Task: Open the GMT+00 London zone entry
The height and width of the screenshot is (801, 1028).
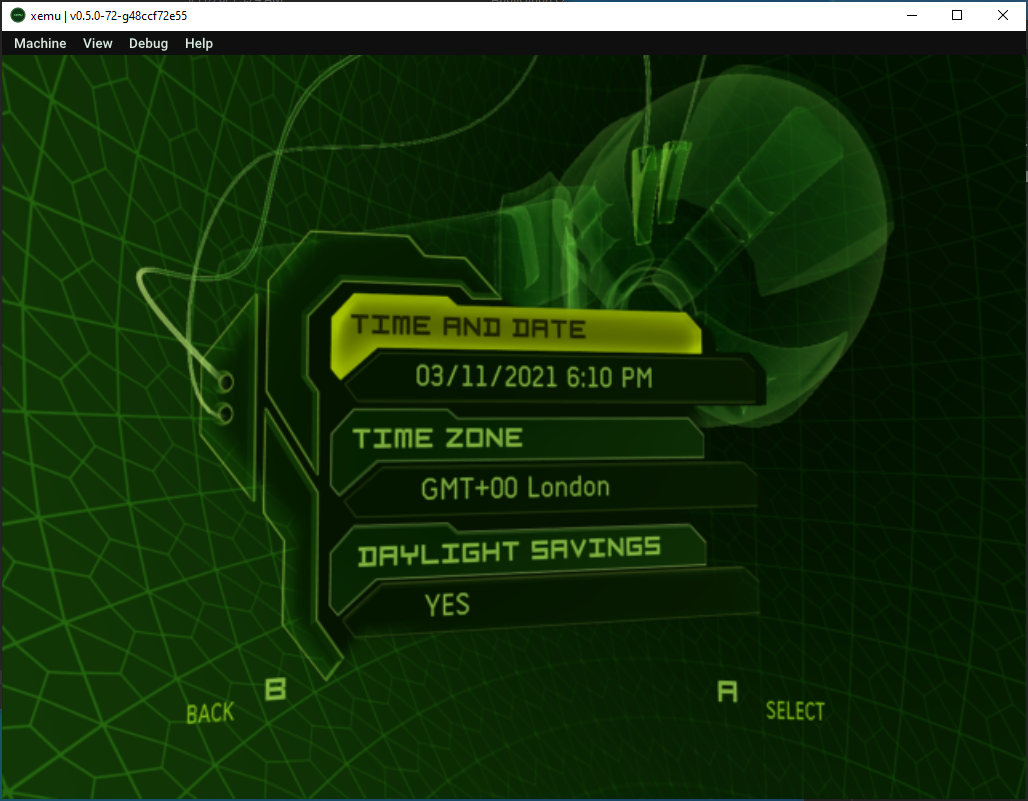Action: [x=515, y=487]
